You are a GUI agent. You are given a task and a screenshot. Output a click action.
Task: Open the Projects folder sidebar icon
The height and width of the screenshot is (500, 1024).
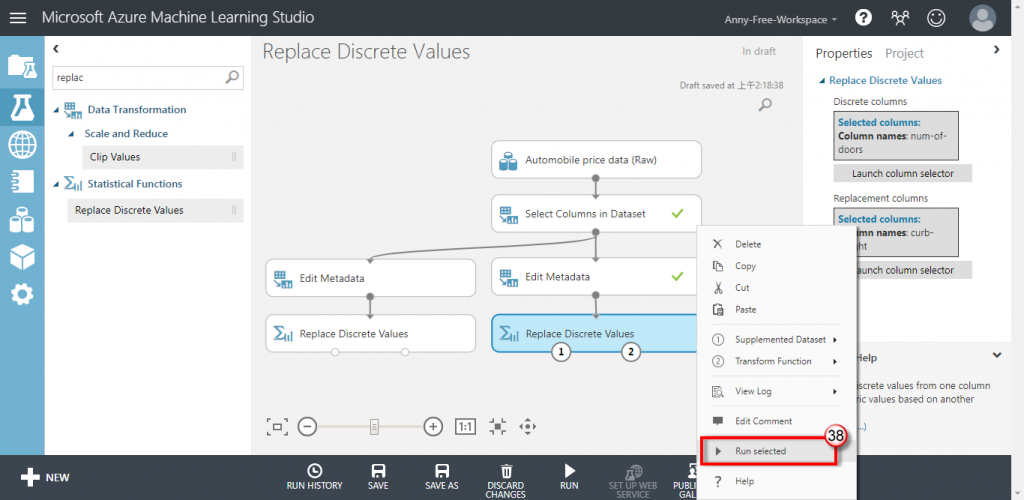22,67
